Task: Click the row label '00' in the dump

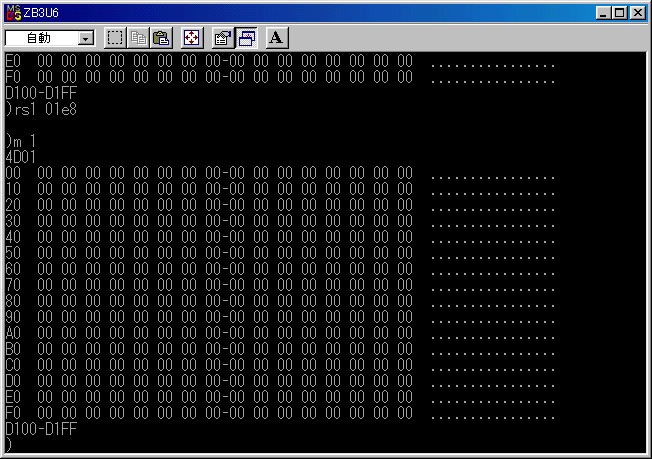Action: pos(13,173)
